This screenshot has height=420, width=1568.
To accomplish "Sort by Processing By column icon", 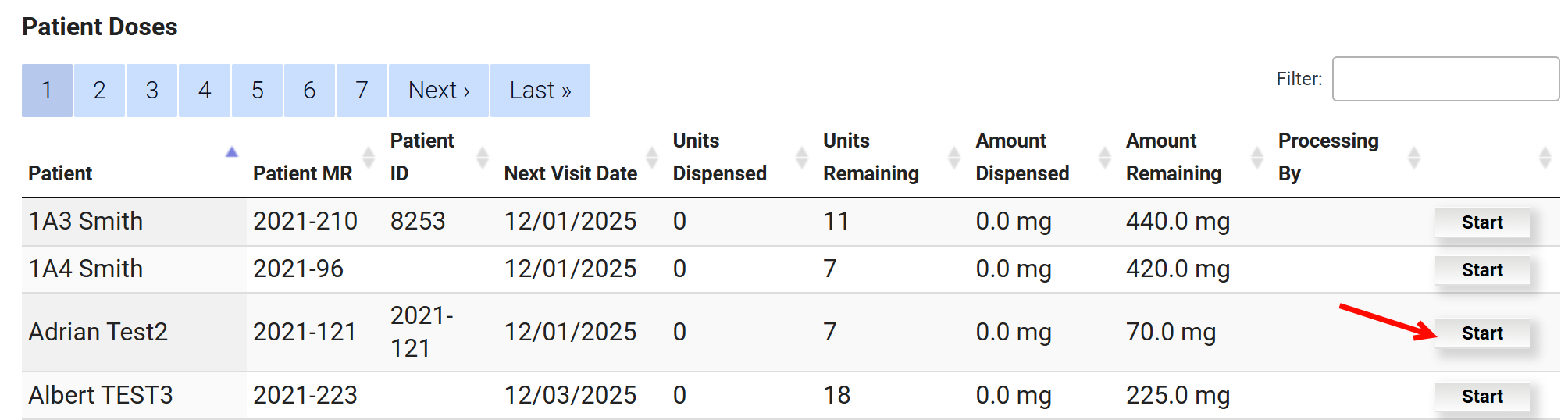I will pos(1413,157).
